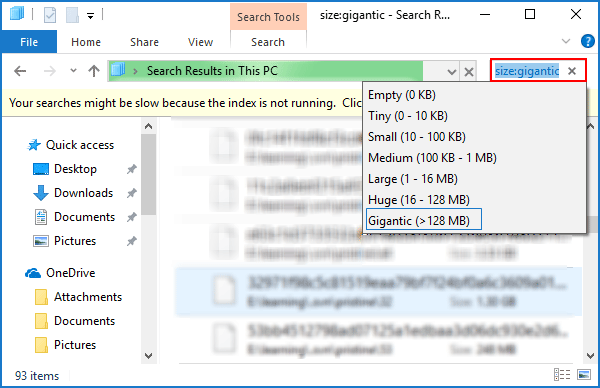Screen dimensions: 600x388
Task: Click the Quick access Documents page icon
Action: [x=41, y=217]
